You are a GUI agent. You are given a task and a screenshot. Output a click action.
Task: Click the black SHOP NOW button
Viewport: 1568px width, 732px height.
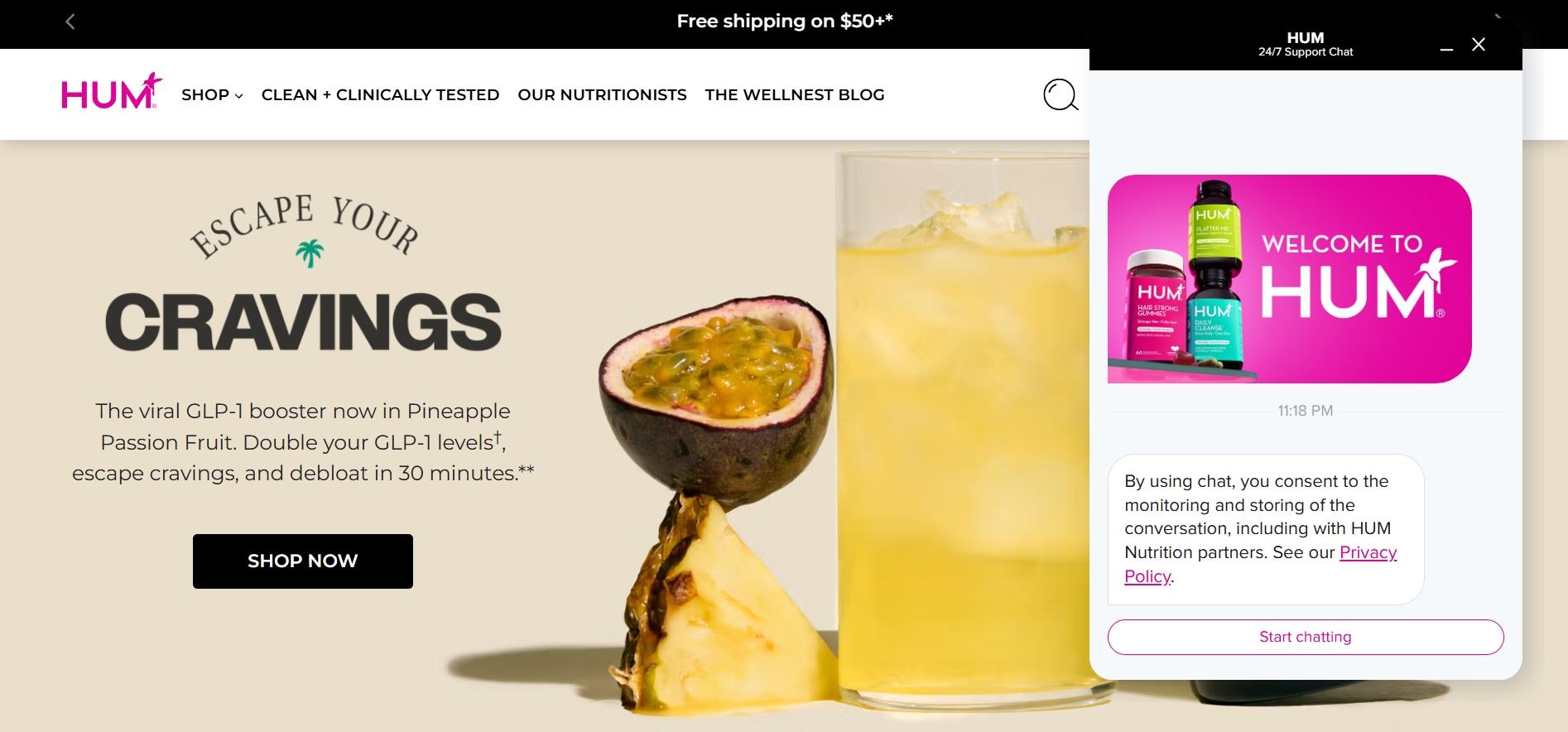pyautogui.click(x=303, y=561)
